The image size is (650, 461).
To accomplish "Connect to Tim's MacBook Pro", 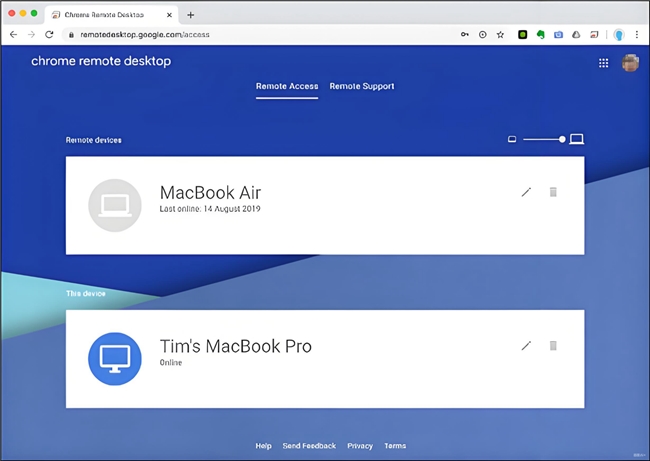I will point(235,348).
